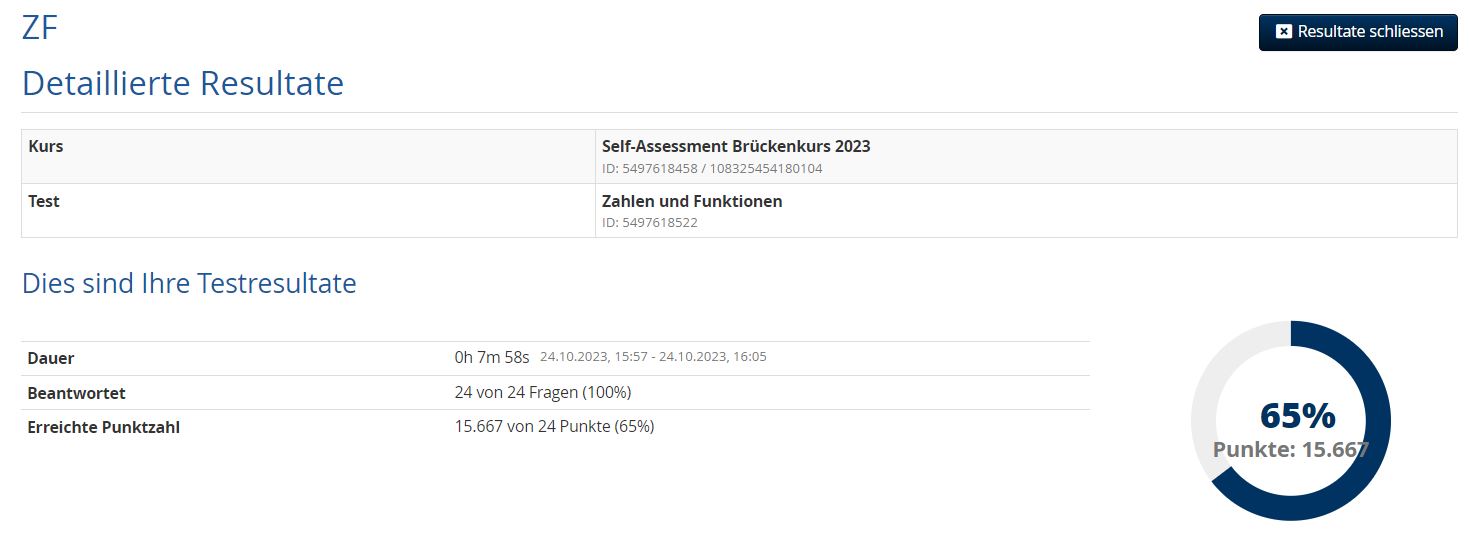Viewport: 1469px width, 542px height.
Task: Click the Dauer row label
Action: click(51, 358)
